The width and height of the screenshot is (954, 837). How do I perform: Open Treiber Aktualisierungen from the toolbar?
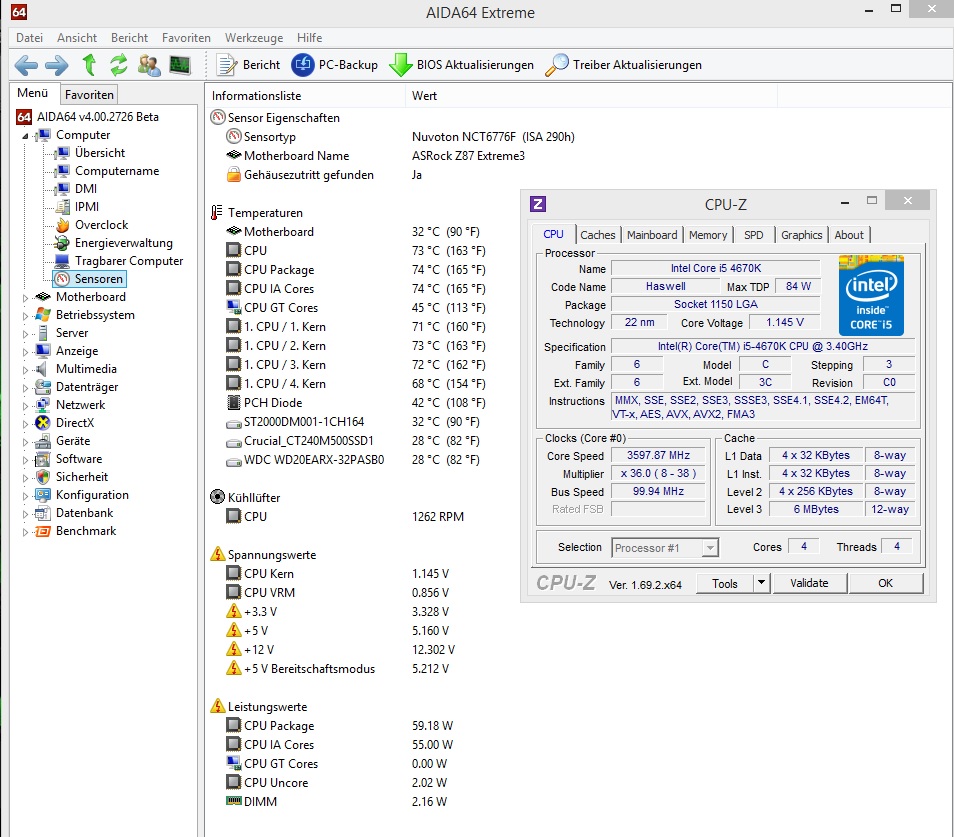(624, 64)
